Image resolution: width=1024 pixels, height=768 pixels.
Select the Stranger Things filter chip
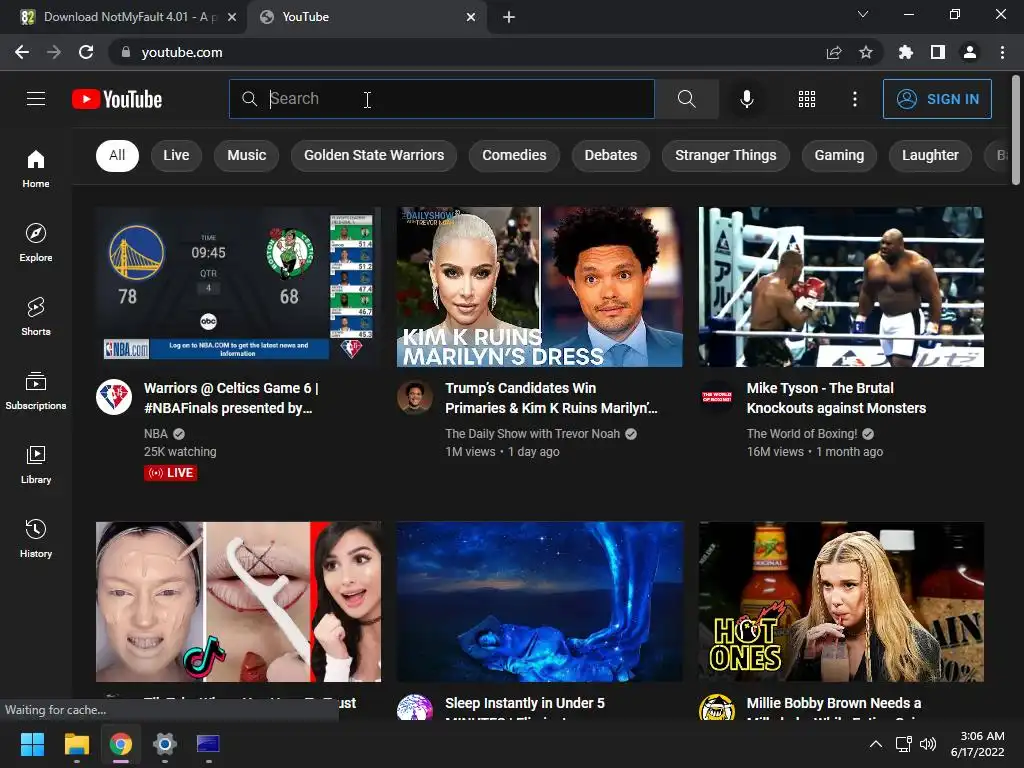click(726, 155)
